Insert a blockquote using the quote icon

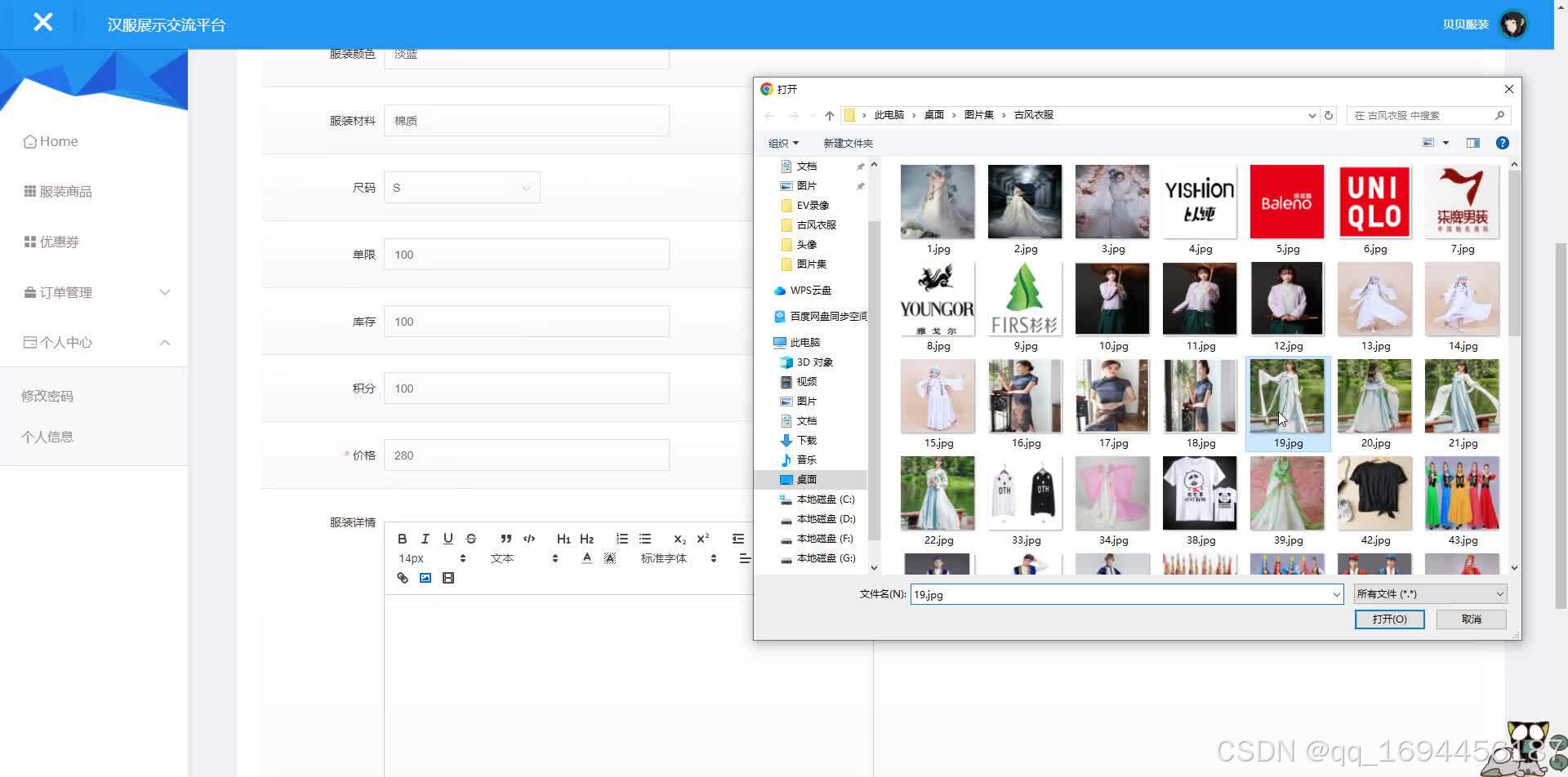point(506,539)
